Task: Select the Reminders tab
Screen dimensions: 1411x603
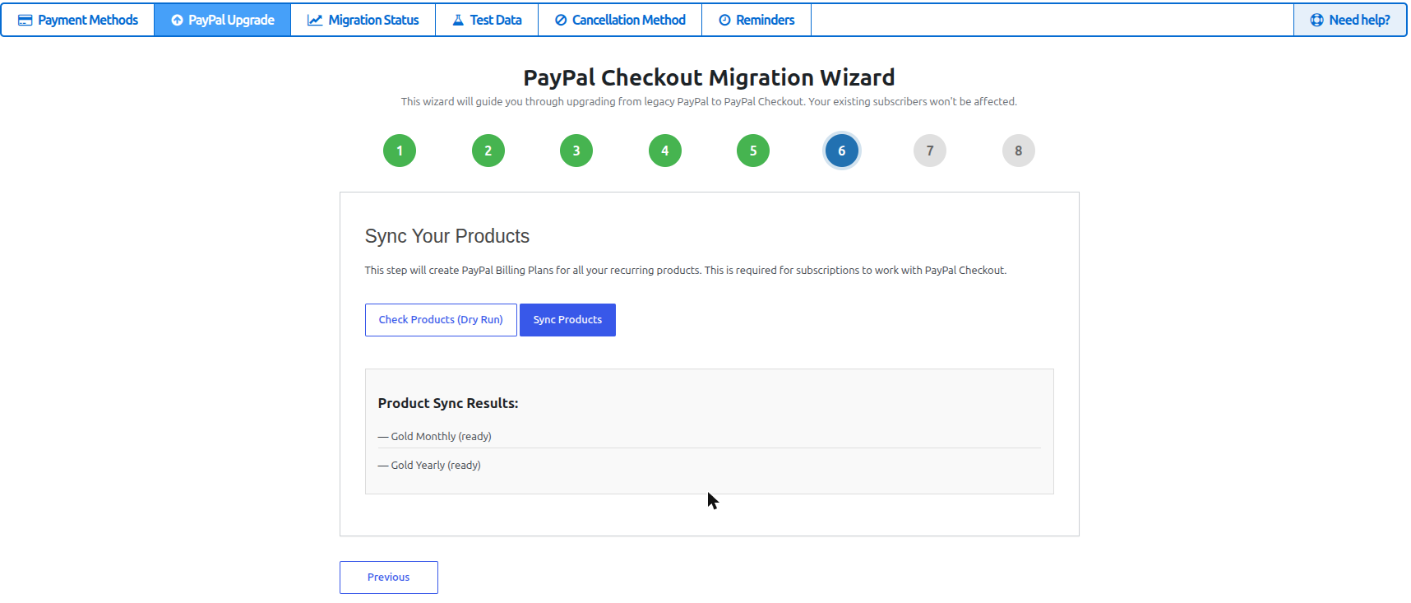Action: 756,20
